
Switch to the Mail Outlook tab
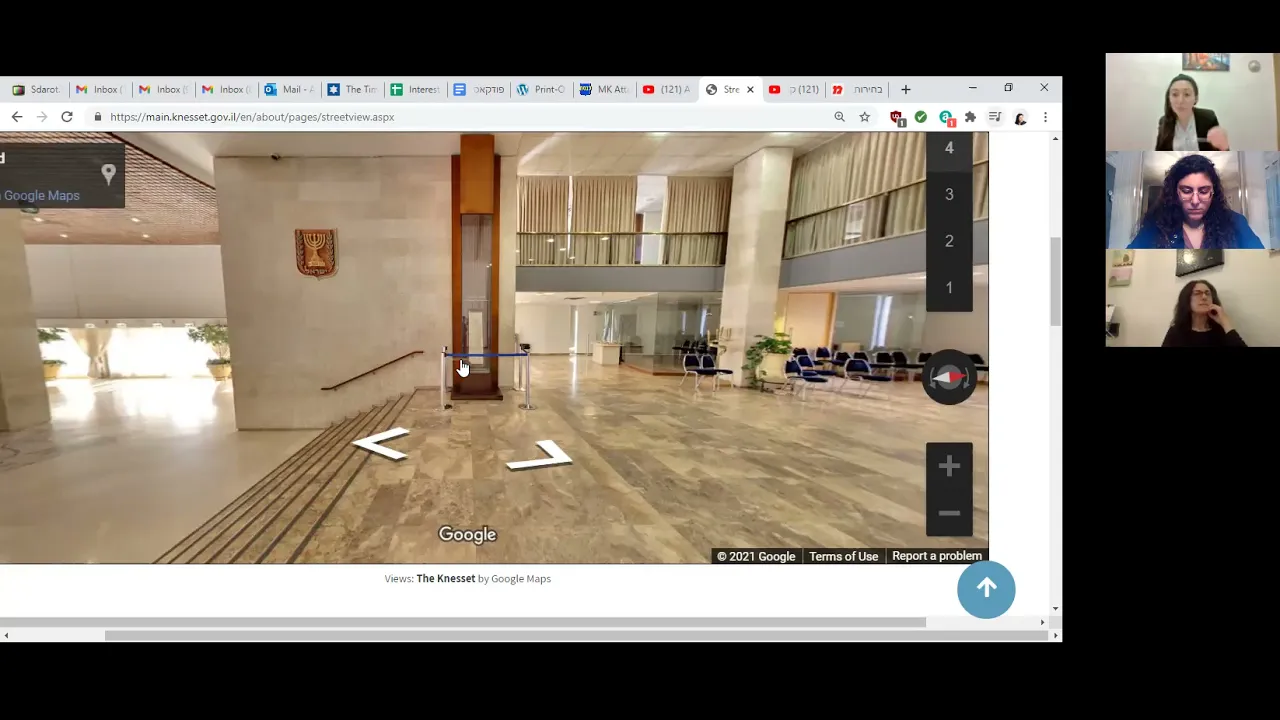(x=290, y=89)
